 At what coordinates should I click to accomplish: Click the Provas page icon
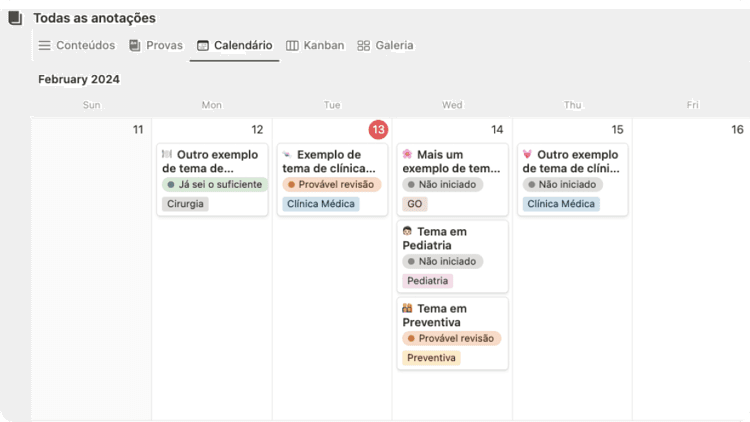pos(134,45)
